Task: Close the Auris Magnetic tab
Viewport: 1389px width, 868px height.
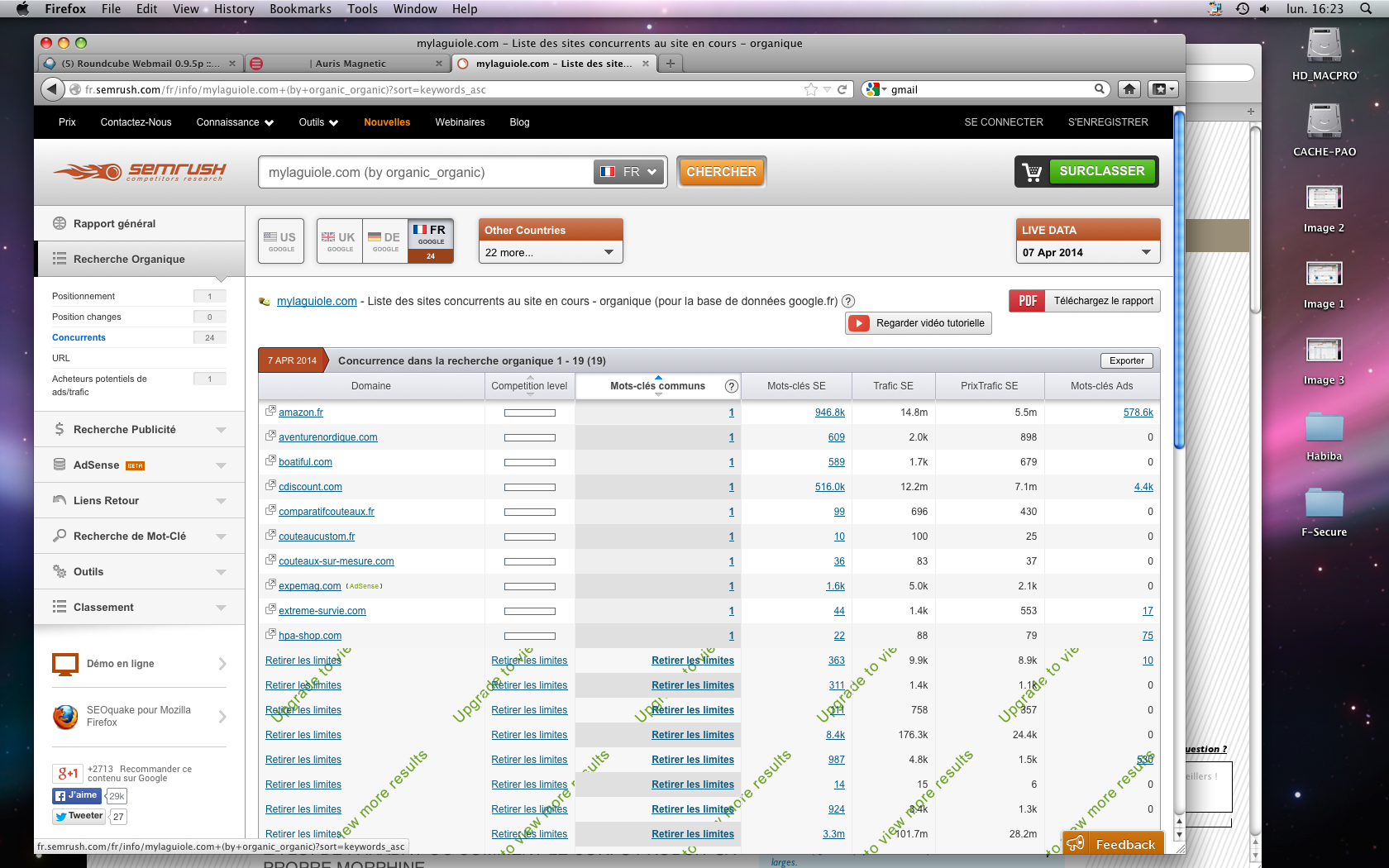Action: tap(439, 64)
